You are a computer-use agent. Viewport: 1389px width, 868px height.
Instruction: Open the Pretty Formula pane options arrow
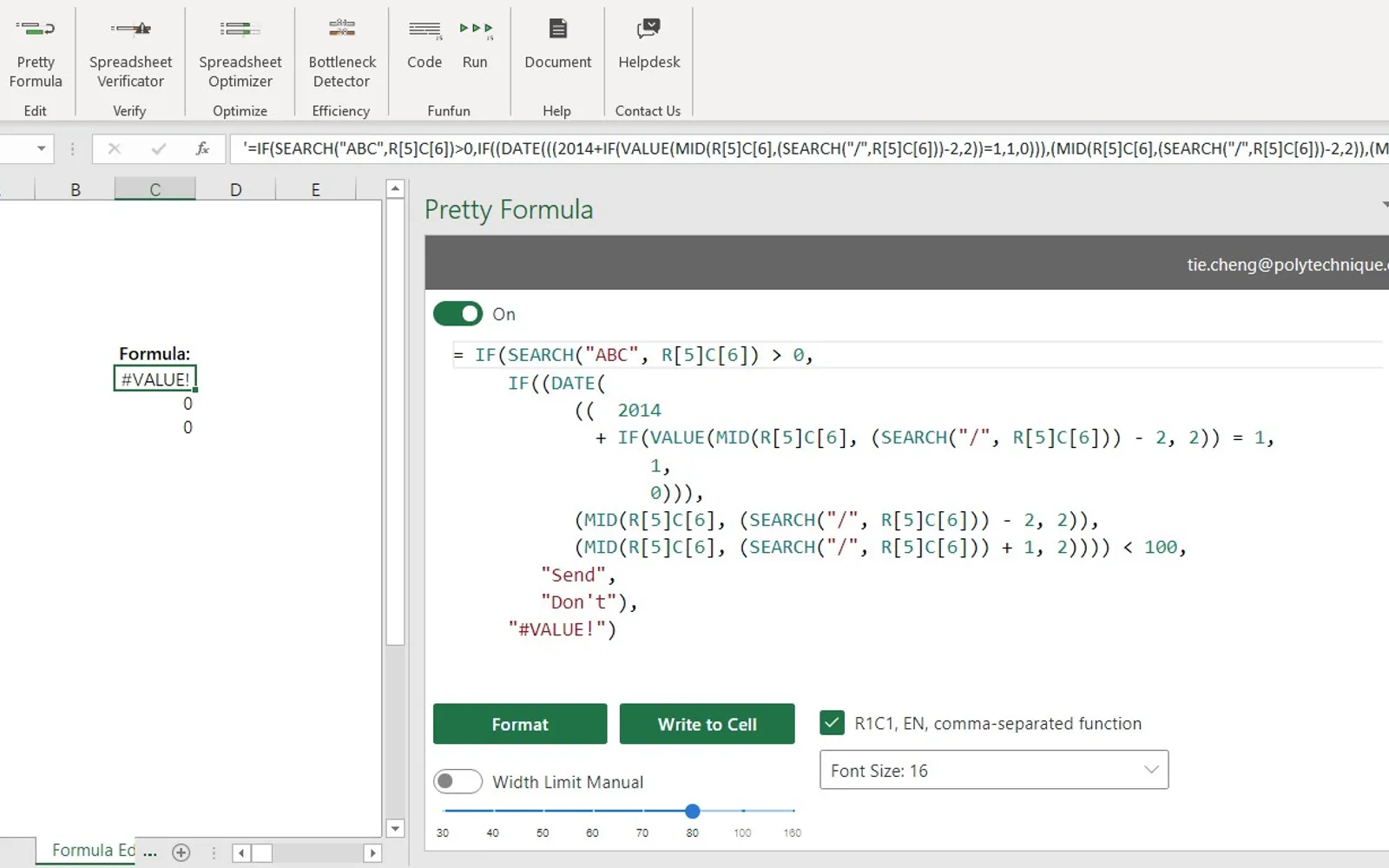click(x=1384, y=205)
